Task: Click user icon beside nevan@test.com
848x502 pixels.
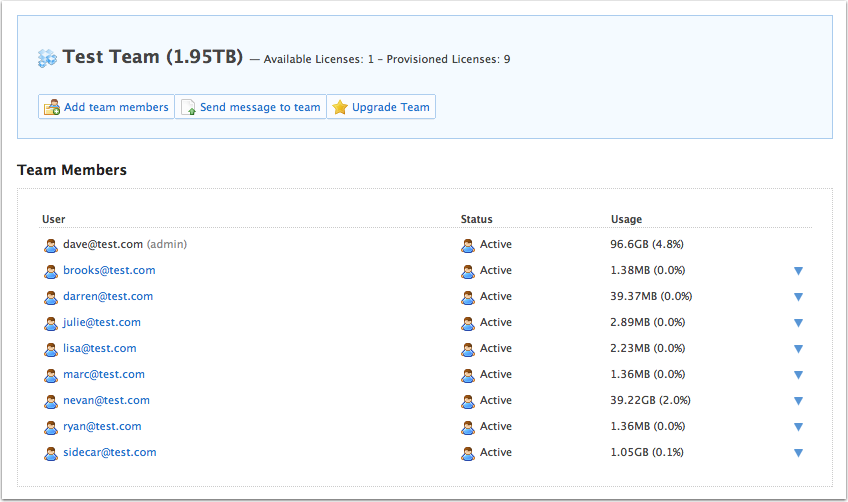Action: (51, 401)
